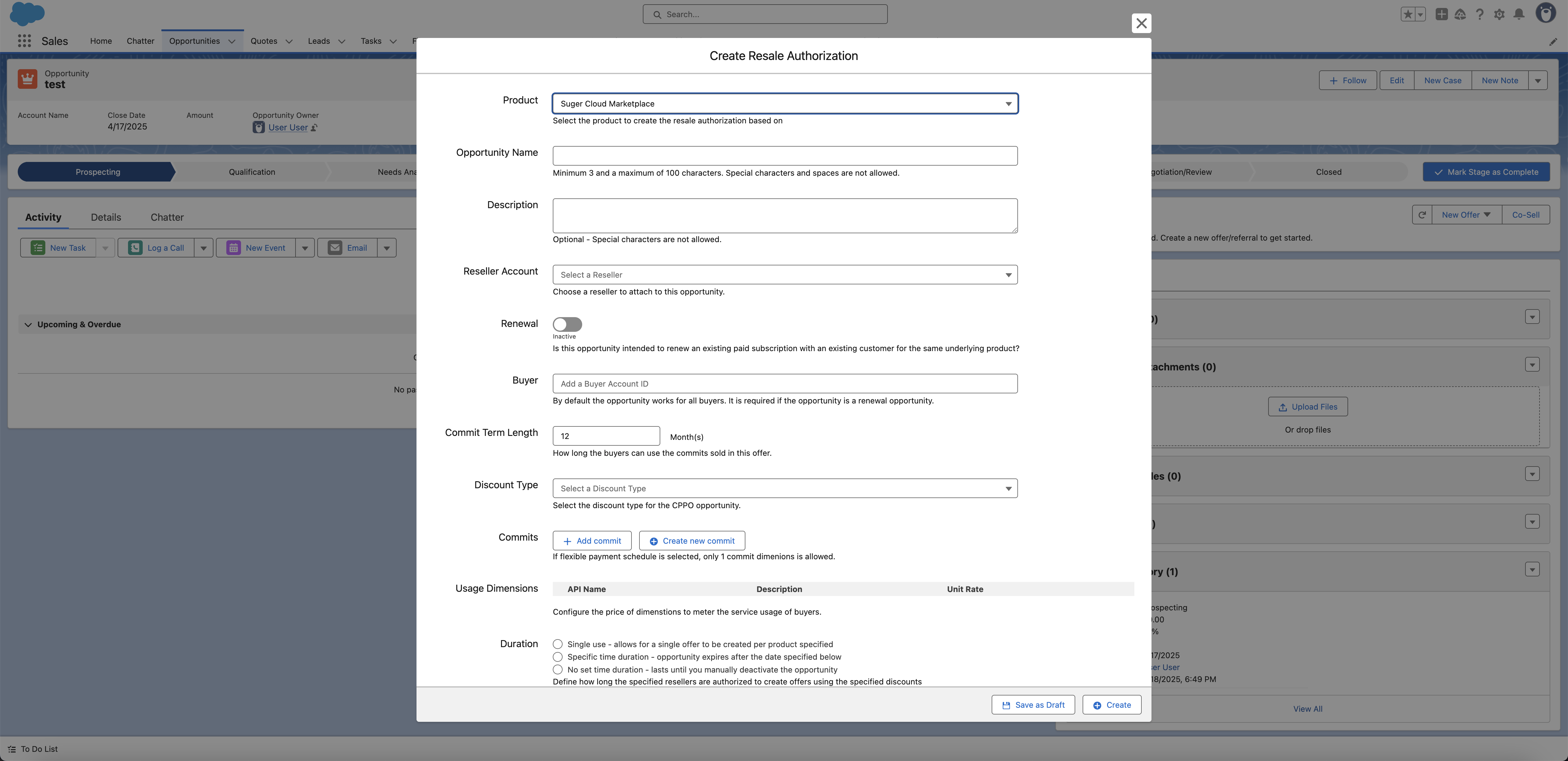Click the Opportunity Name input field
This screenshot has width=1568, height=761.
(x=785, y=156)
